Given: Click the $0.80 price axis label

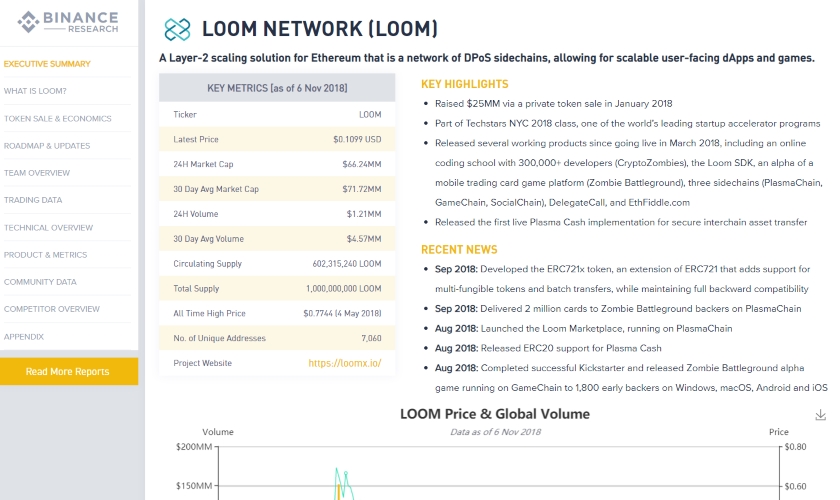Looking at the screenshot, I should [x=796, y=446].
